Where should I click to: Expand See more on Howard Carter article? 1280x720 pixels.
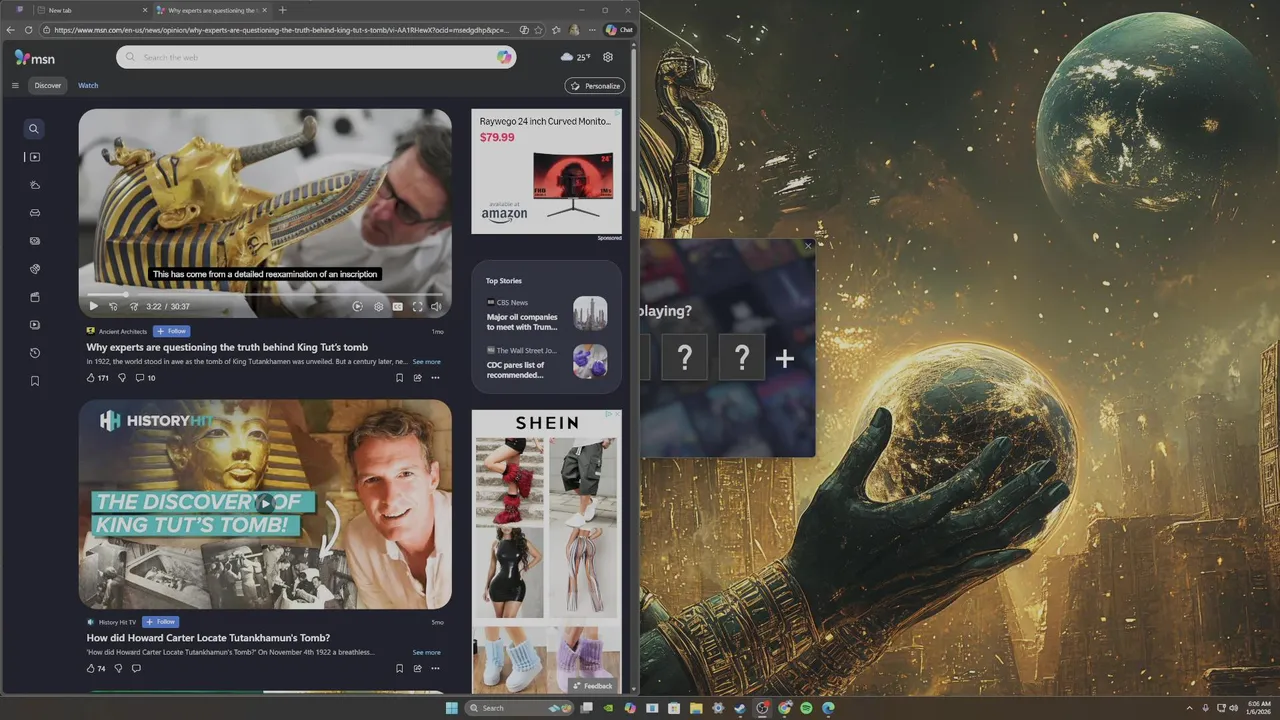[426, 652]
